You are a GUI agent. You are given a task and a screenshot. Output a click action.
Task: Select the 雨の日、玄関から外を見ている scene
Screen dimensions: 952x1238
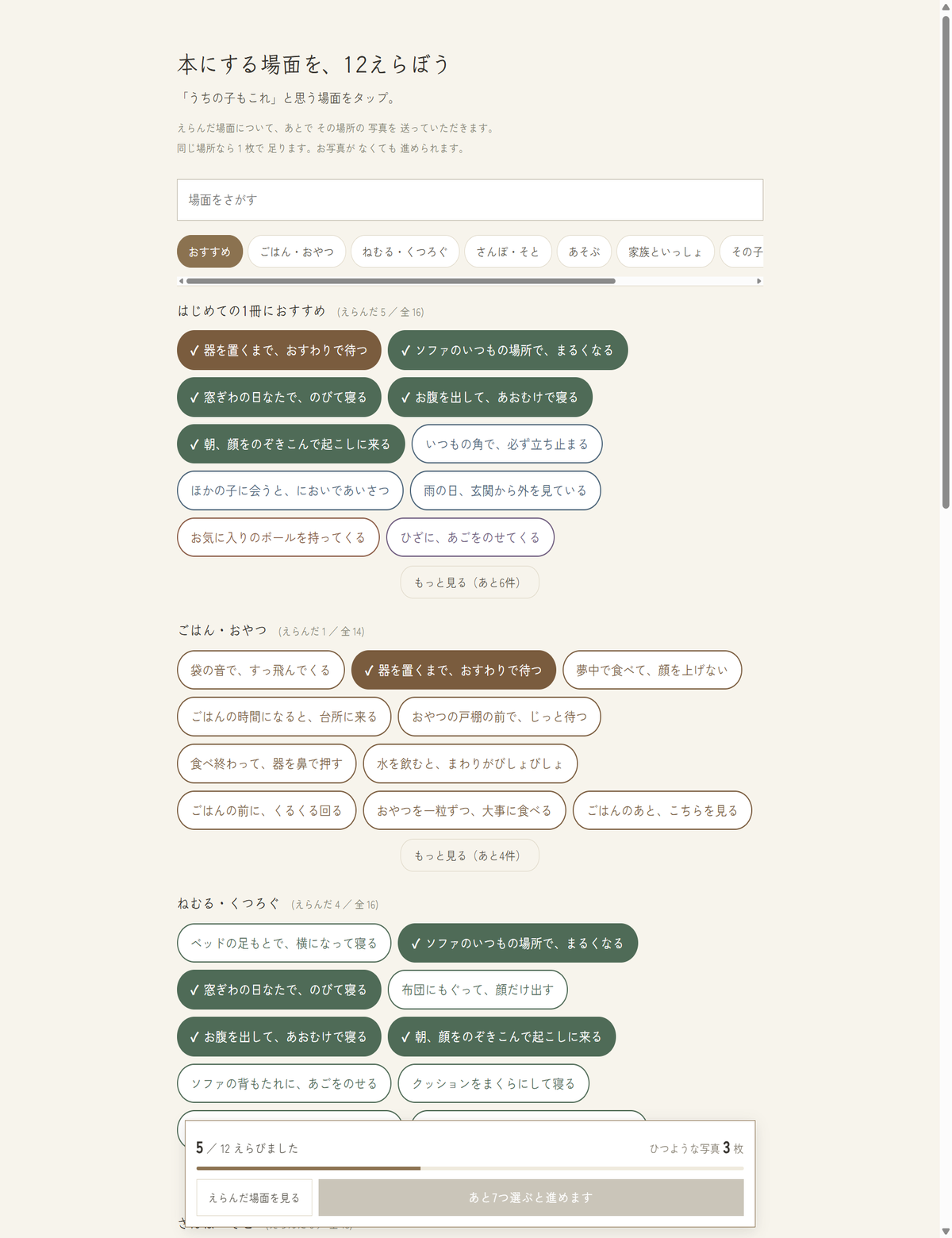pyautogui.click(x=505, y=490)
